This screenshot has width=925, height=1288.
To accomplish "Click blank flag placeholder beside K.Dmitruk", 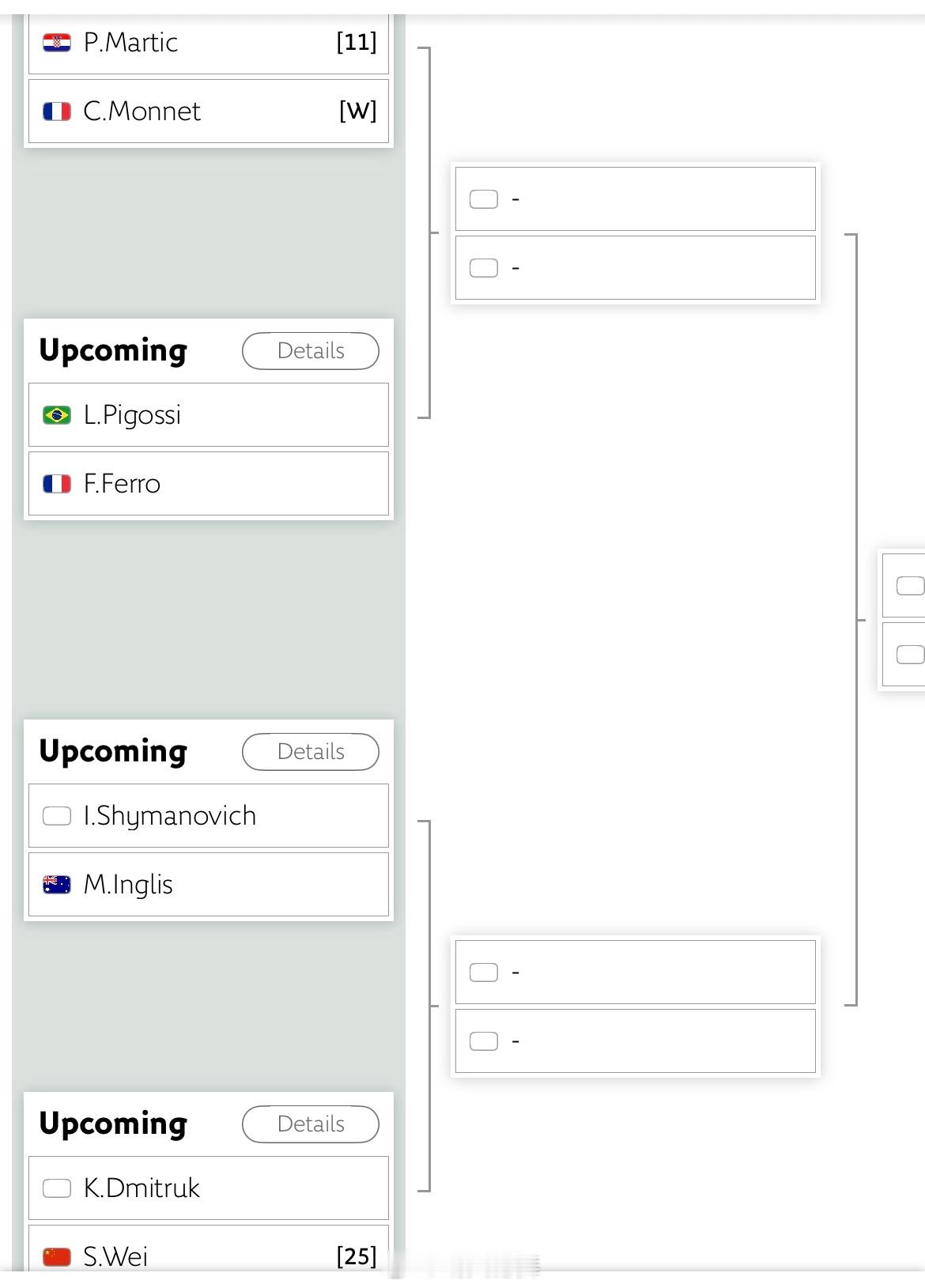I will 57,1188.
